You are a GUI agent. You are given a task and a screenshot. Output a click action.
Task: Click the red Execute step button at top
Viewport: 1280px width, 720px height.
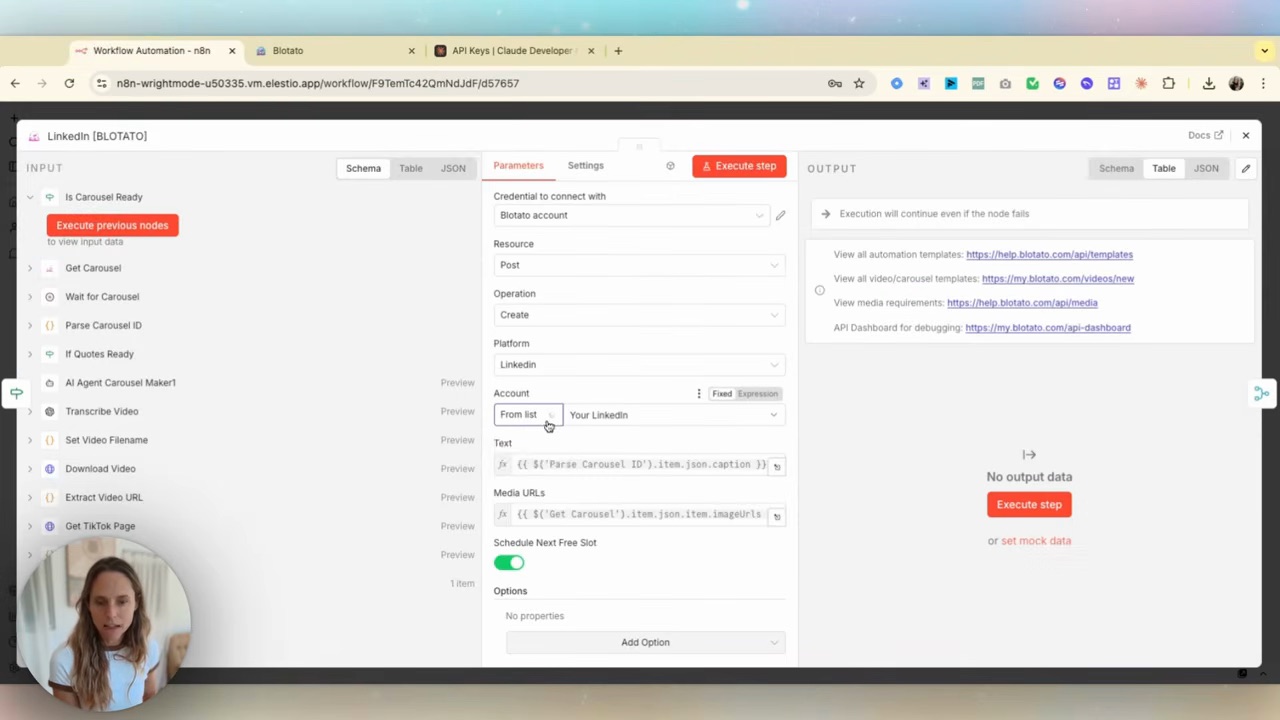(x=739, y=166)
